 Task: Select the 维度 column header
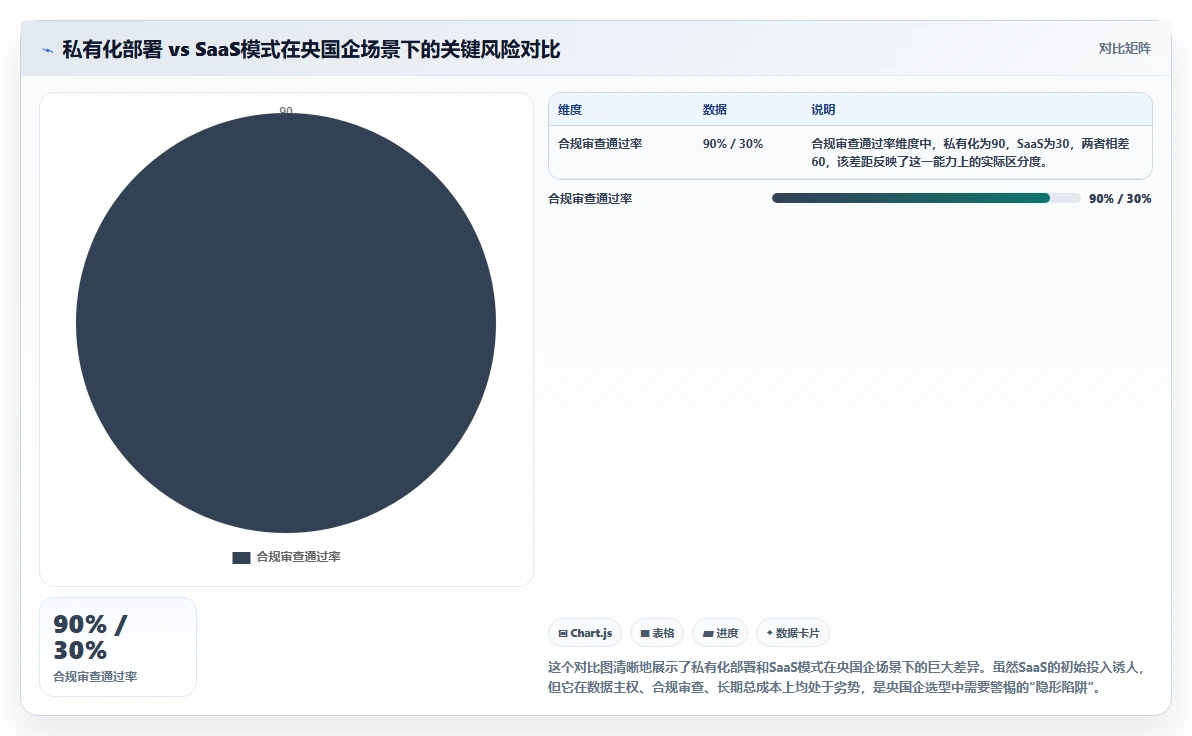(570, 109)
